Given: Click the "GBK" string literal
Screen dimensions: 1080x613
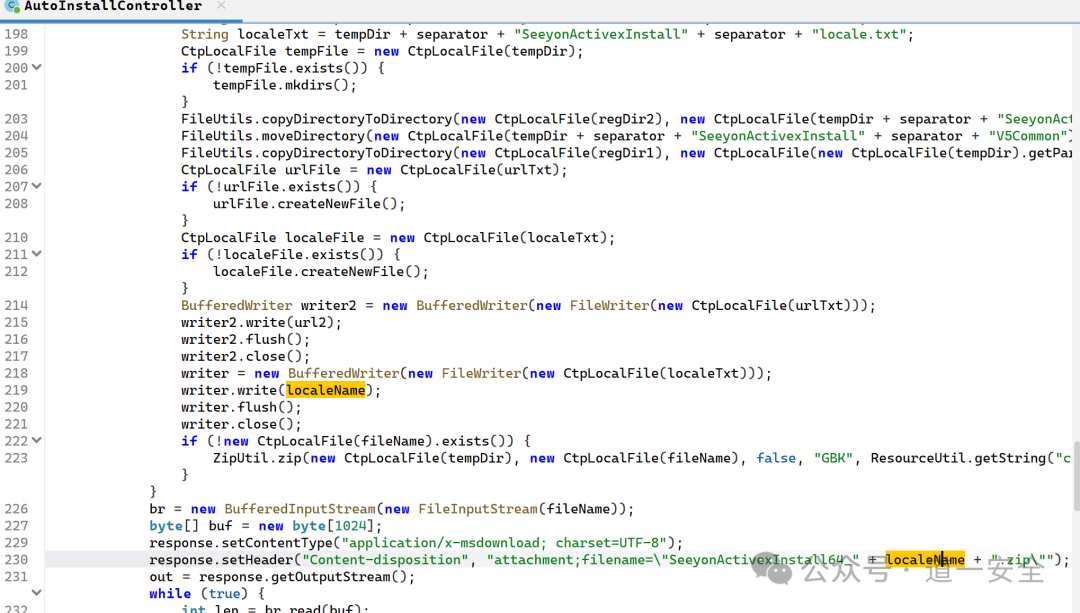Looking at the screenshot, I should (833, 458).
